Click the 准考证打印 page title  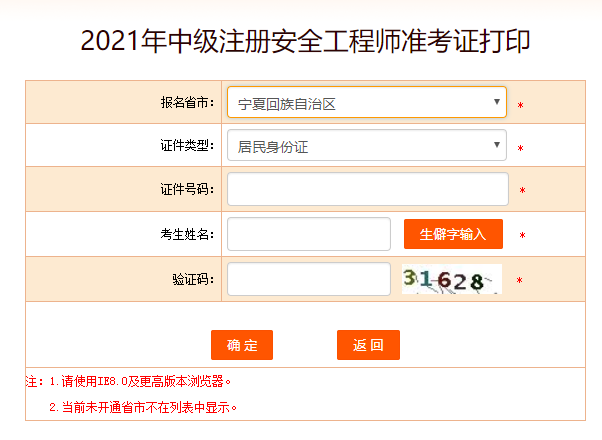[x=305, y=42]
